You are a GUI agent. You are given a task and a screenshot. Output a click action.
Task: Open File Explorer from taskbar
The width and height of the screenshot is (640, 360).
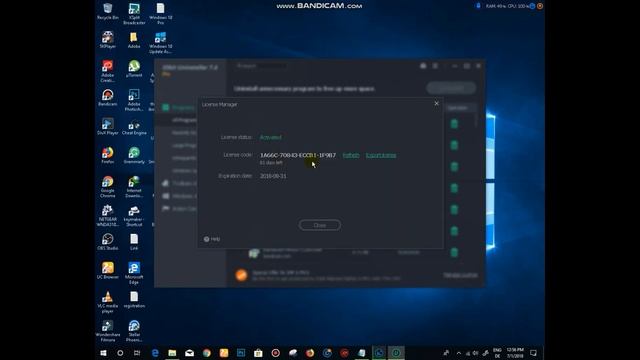click(172, 353)
